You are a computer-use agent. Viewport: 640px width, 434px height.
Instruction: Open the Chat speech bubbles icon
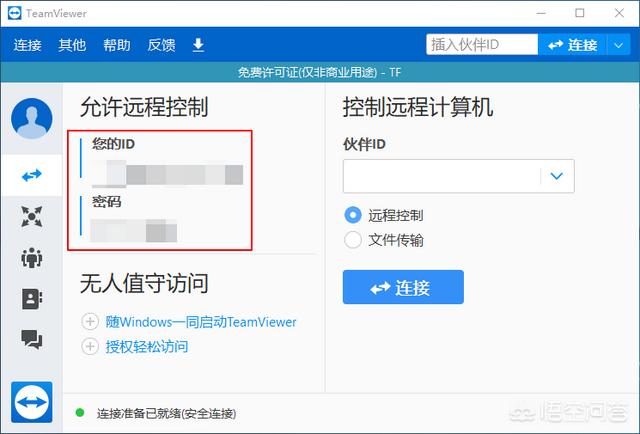click(x=32, y=339)
